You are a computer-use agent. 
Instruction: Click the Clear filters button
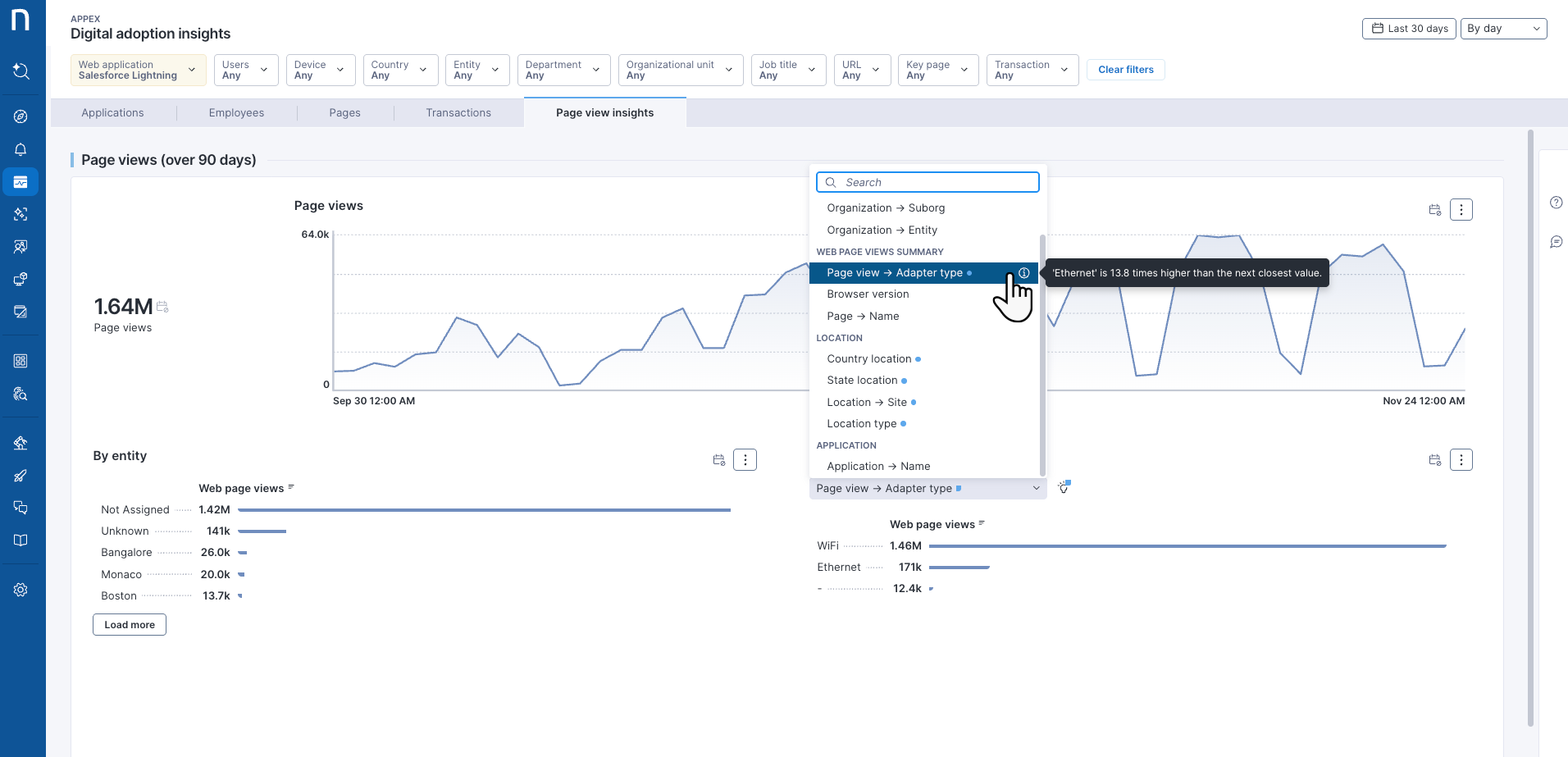[1125, 70]
